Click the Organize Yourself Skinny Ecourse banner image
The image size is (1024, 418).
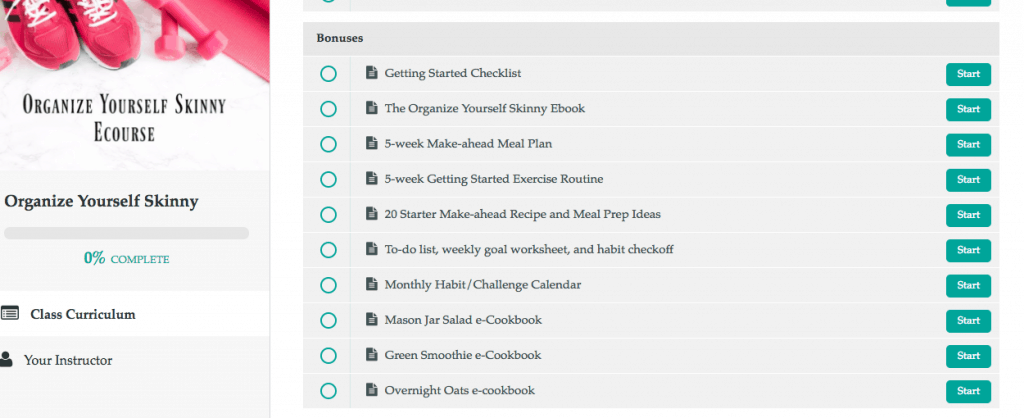(135, 85)
